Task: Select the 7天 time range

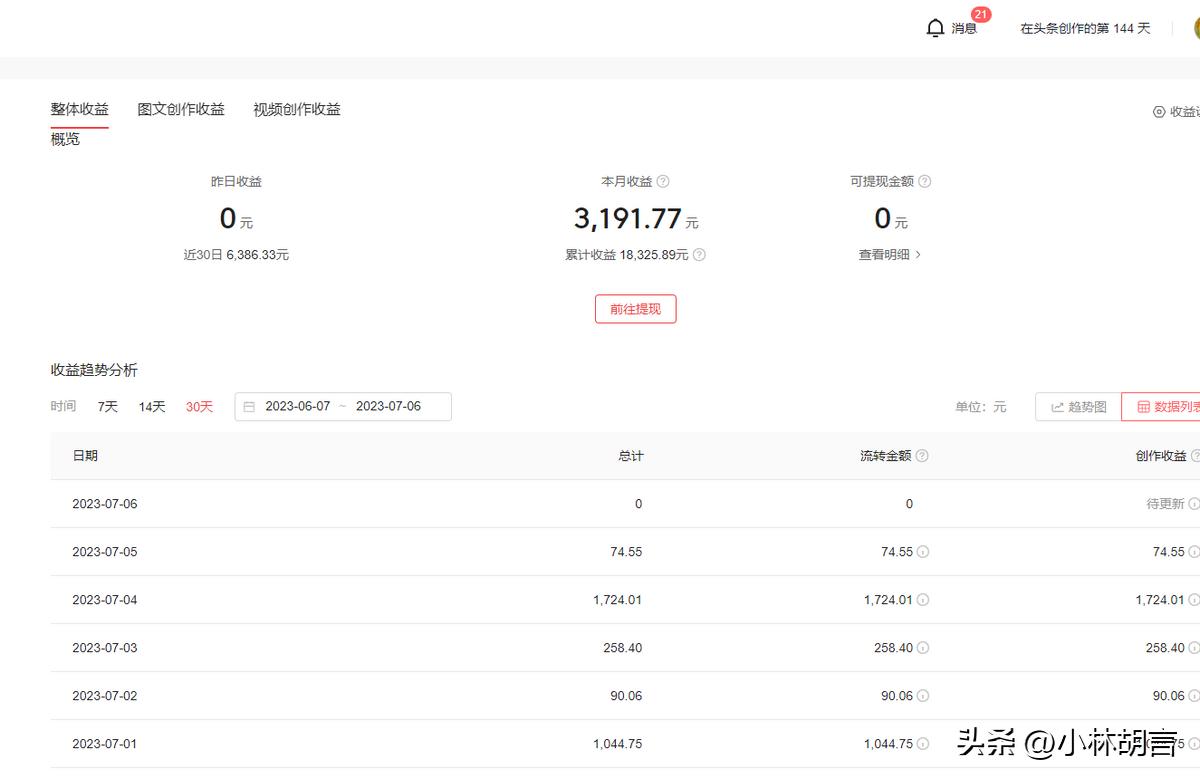Action: 108,407
